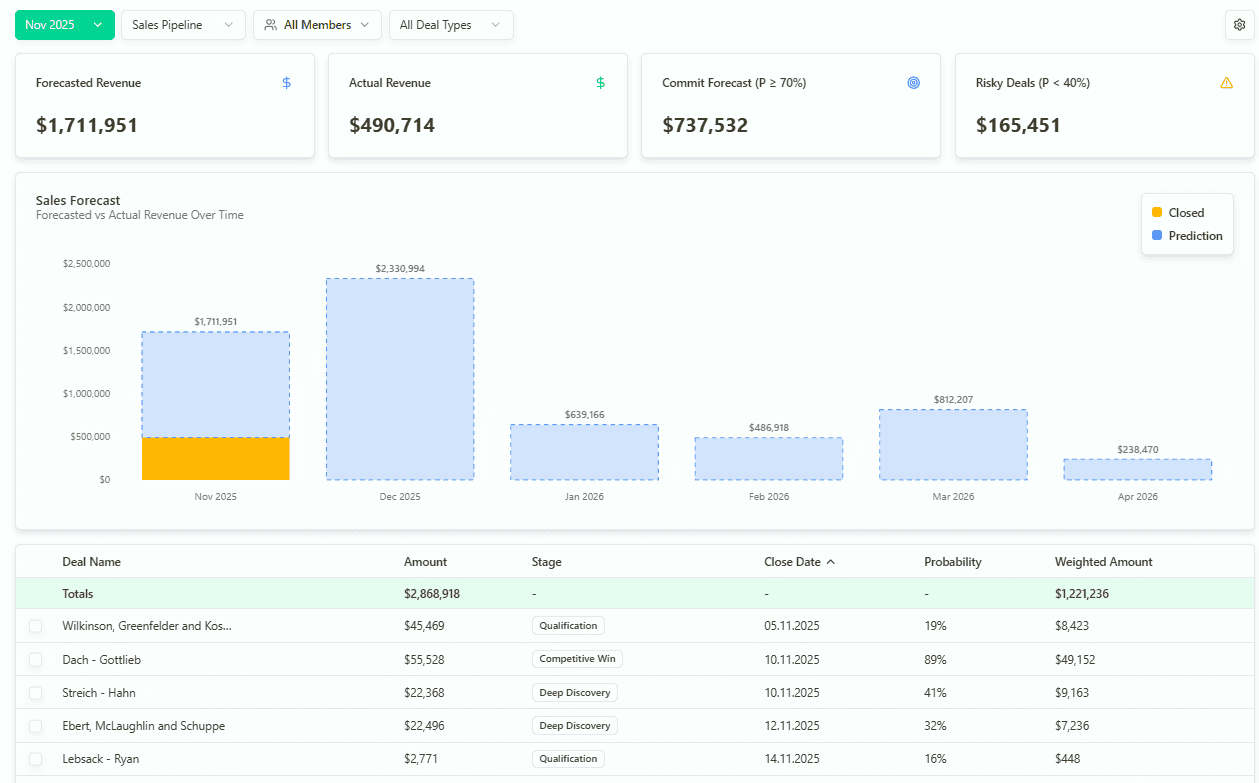Screen dimensions: 1259x783
Task: Click the chevron on the Nov 2025 selector
Action: 96,24
